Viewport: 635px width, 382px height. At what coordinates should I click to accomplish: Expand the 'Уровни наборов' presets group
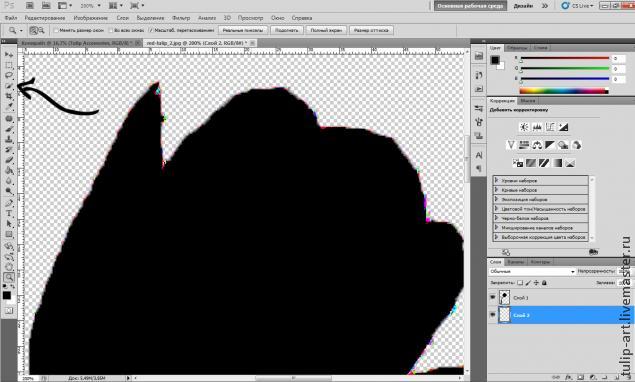[540, 181]
